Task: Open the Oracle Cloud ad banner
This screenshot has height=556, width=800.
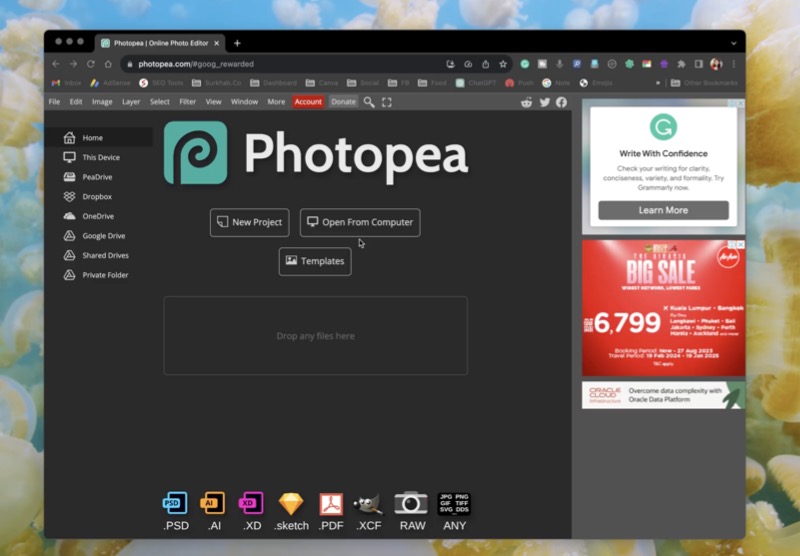Action: [x=663, y=395]
